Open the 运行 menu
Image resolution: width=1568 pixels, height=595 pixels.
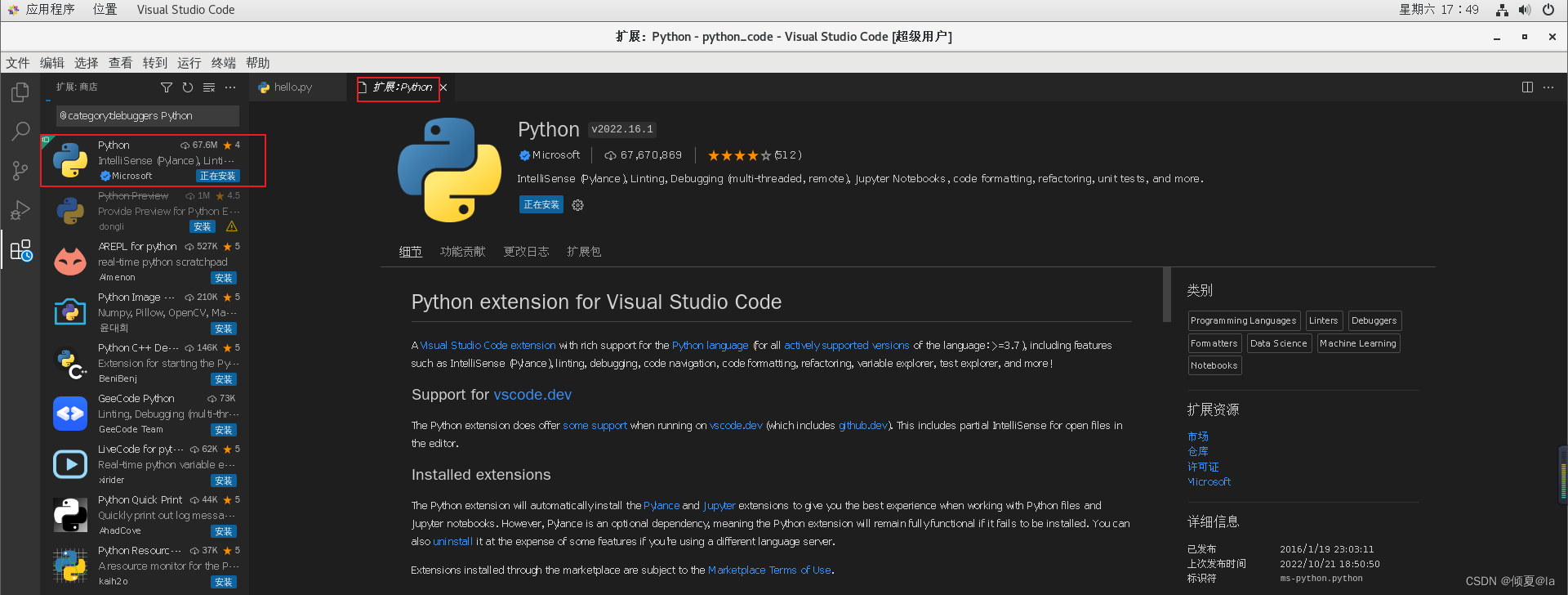point(189,63)
